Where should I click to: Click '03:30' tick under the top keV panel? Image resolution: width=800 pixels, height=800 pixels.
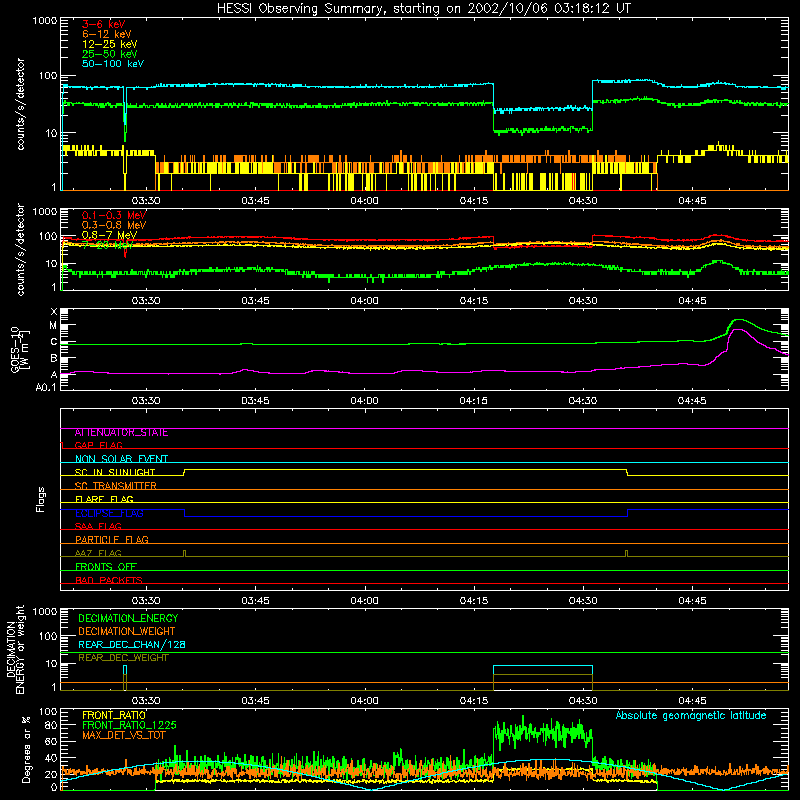[146, 201]
